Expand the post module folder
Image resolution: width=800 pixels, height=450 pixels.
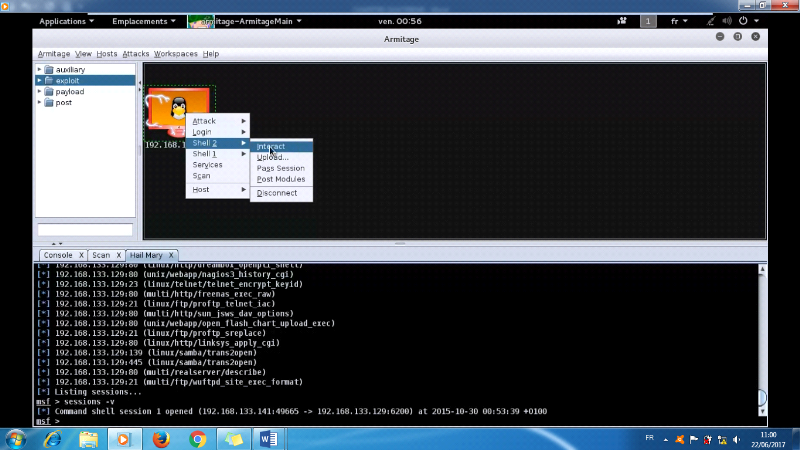pos(40,102)
